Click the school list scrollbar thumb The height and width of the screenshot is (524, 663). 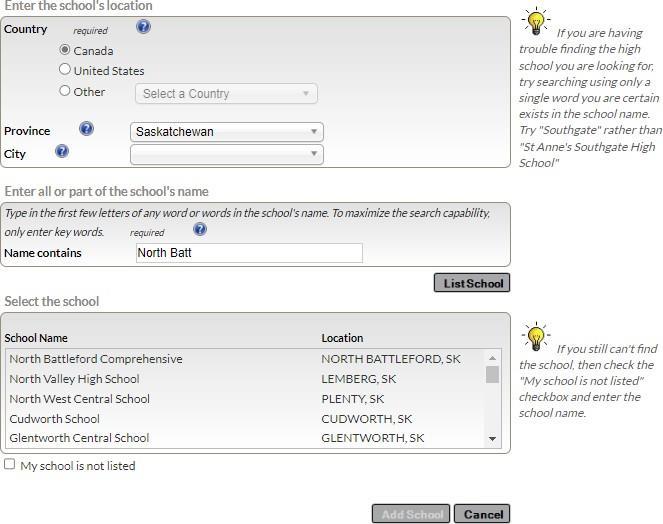point(492,374)
